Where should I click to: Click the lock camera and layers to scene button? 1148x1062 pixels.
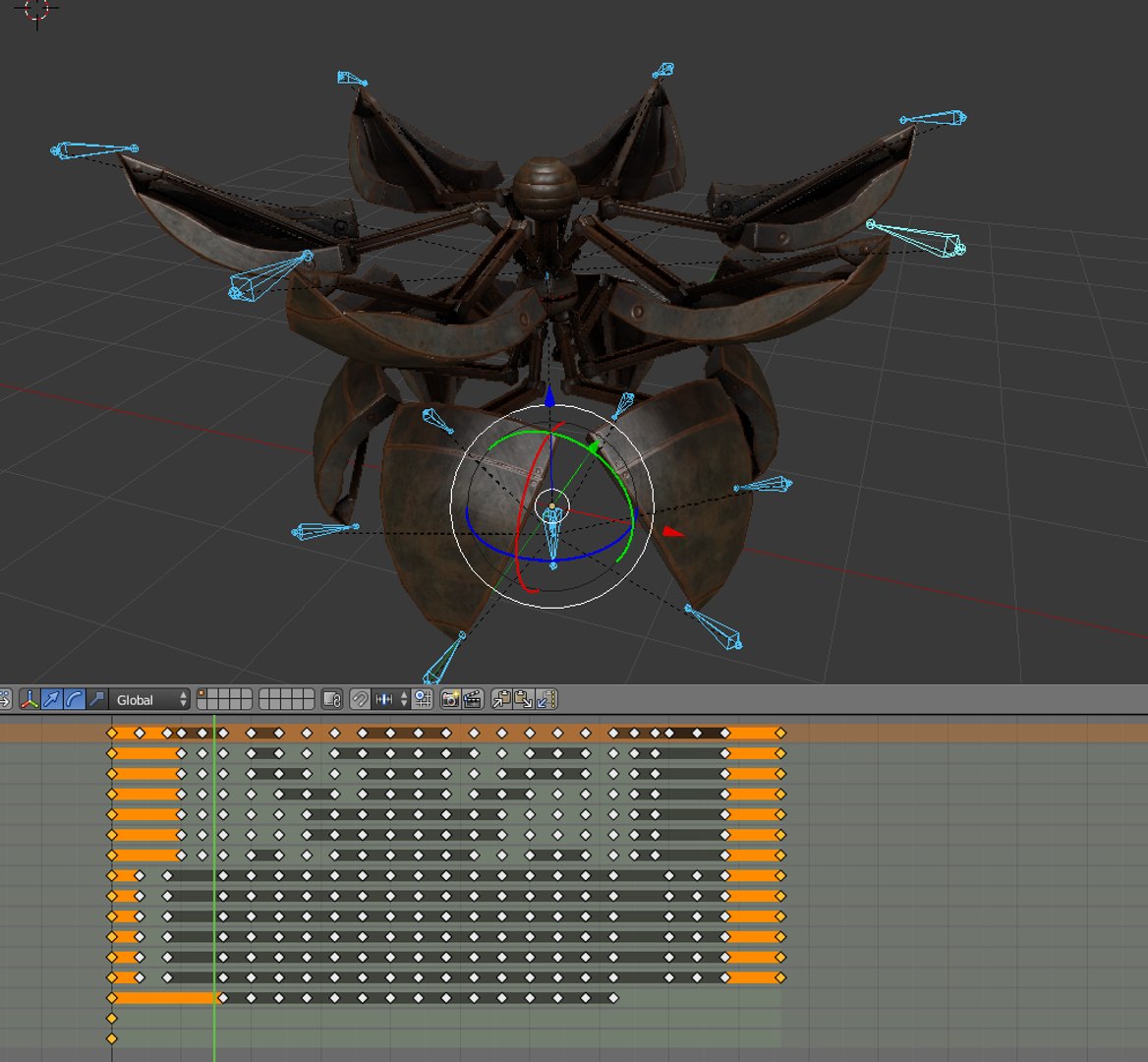331,699
